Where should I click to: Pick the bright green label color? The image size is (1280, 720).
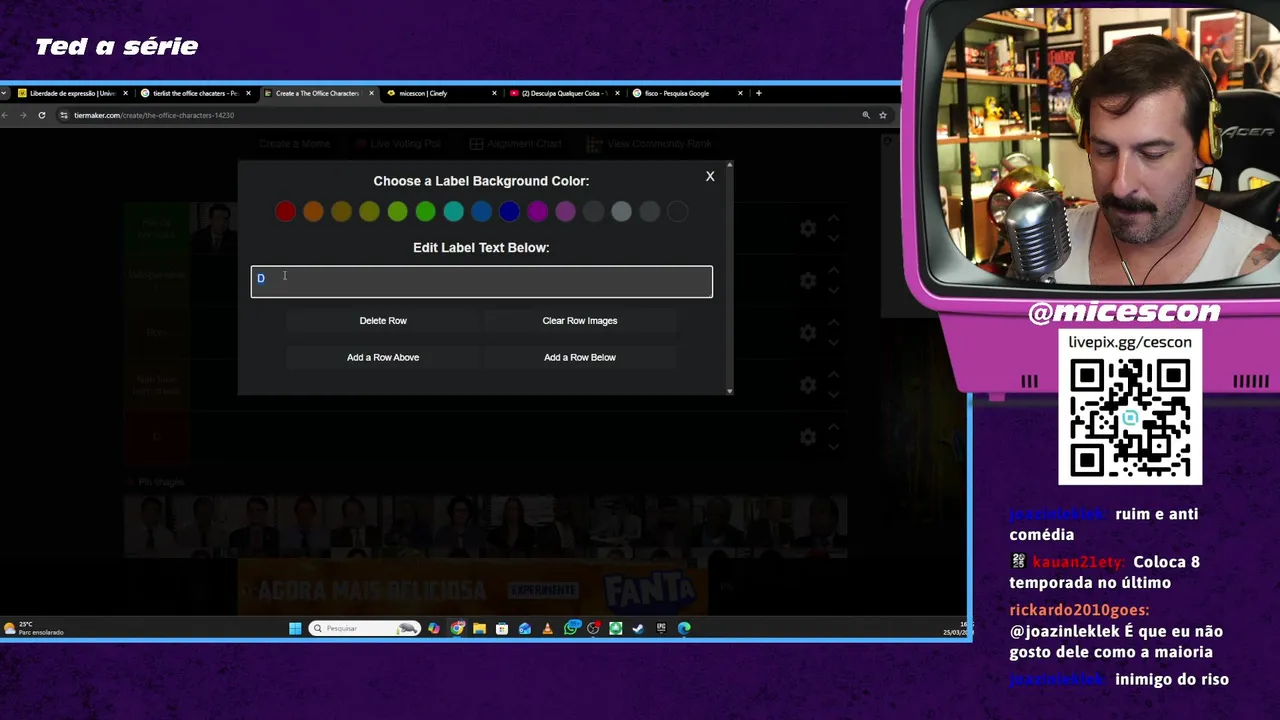click(425, 212)
